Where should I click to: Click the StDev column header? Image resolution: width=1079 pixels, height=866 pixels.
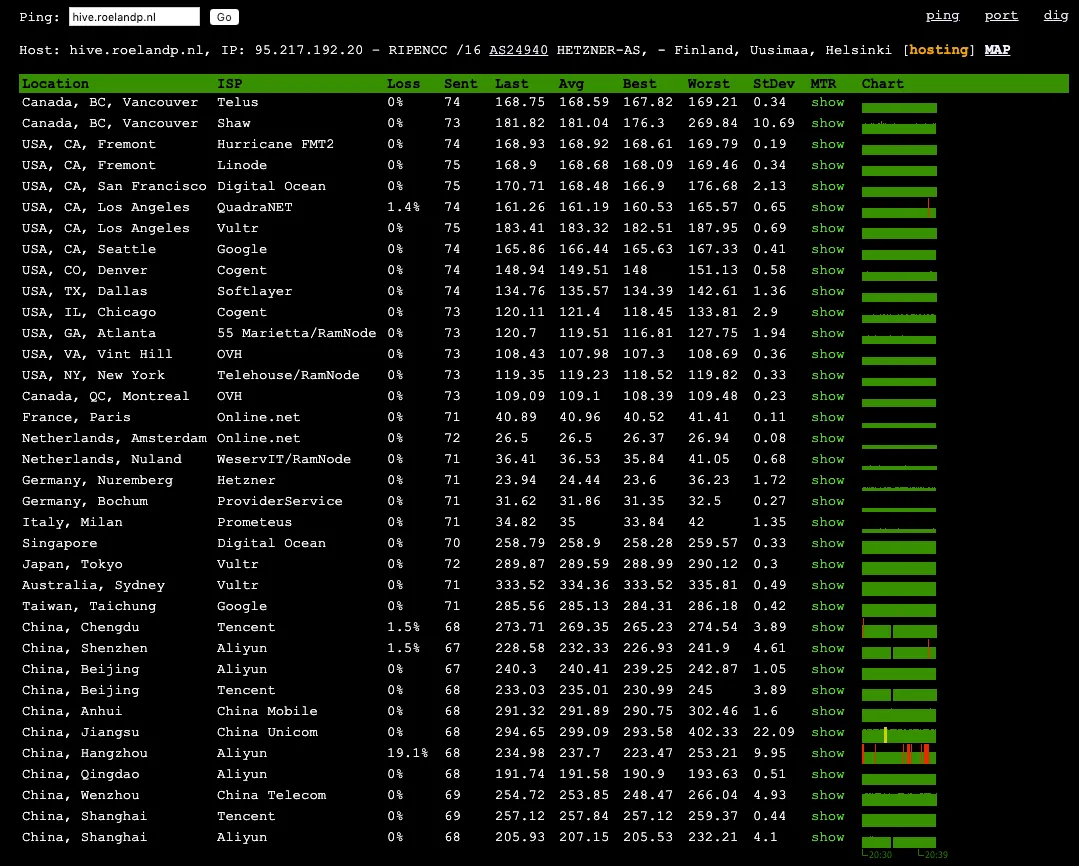tap(773, 83)
